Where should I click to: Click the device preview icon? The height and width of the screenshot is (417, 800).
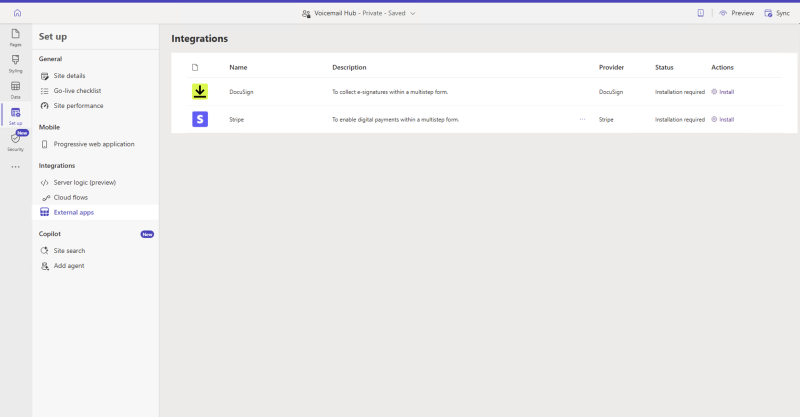(x=700, y=13)
